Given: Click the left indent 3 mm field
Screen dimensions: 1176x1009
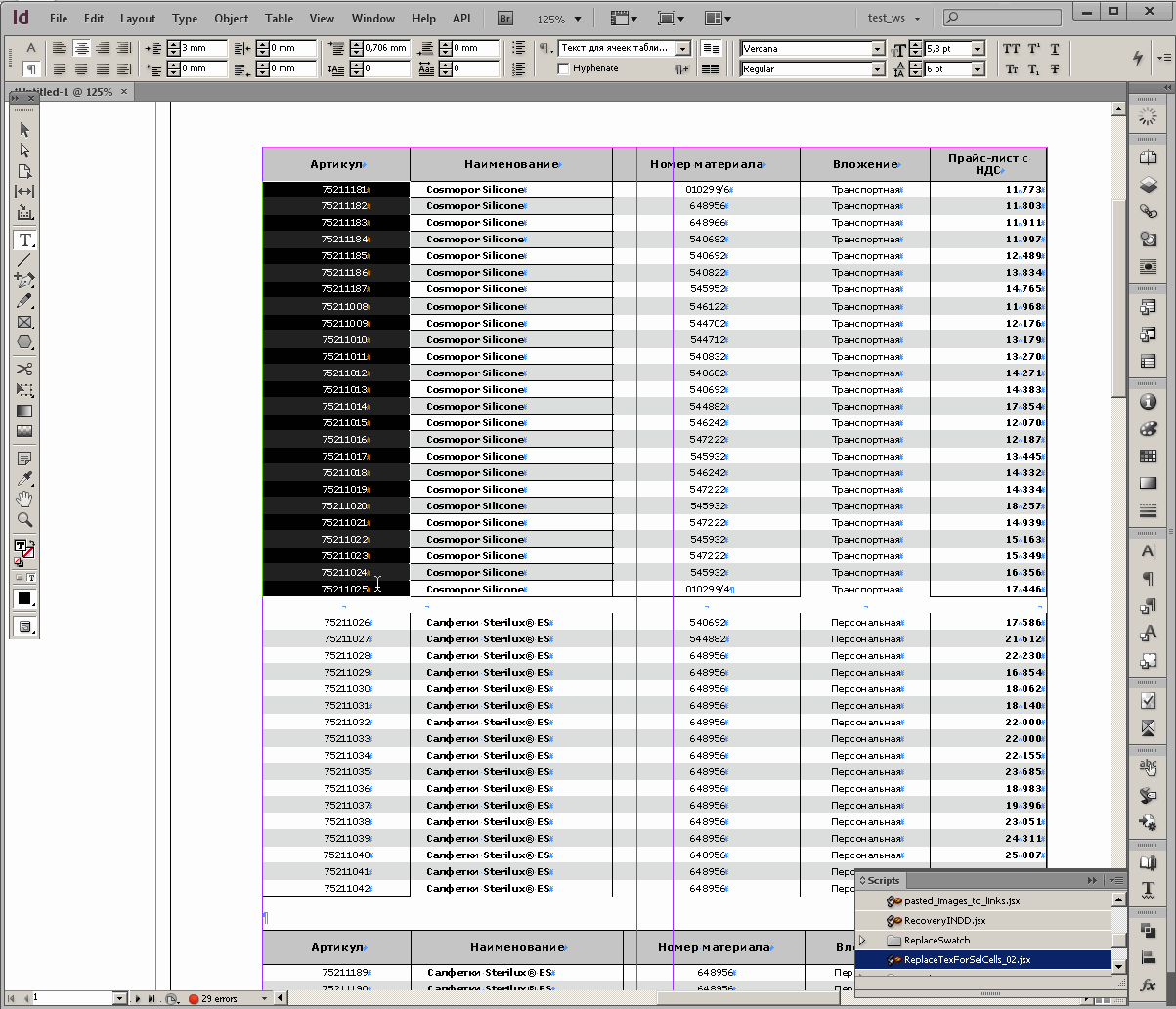Looking at the screenshot, I should [203, 48].
